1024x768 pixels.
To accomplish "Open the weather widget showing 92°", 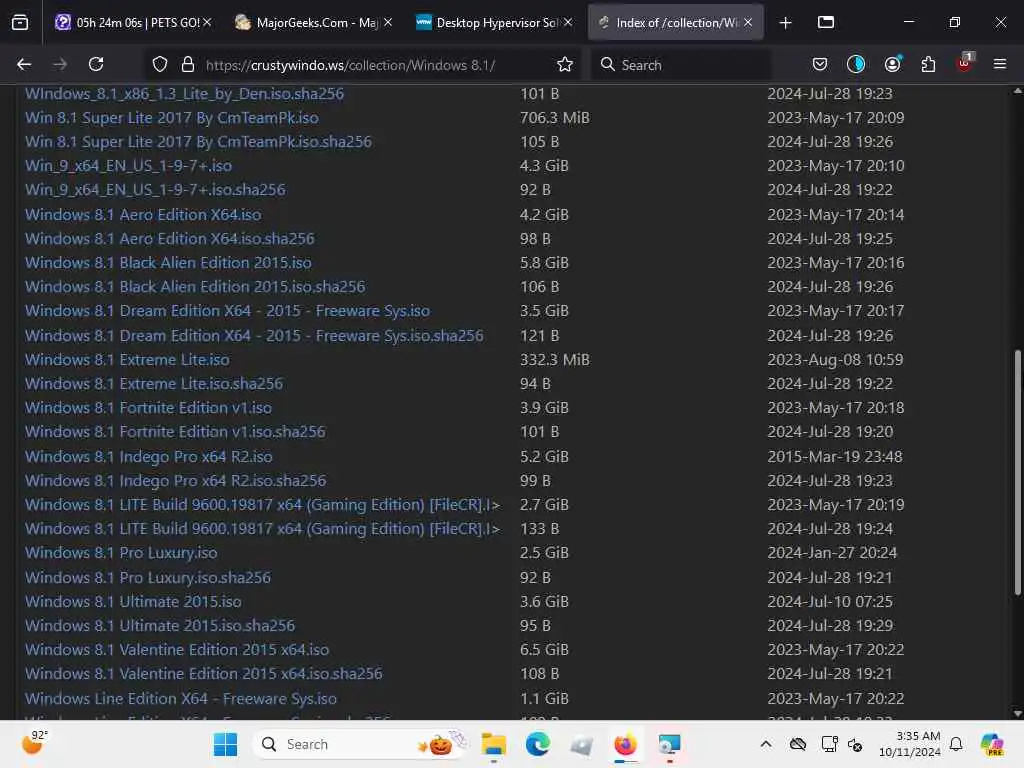I will (35, 743).
